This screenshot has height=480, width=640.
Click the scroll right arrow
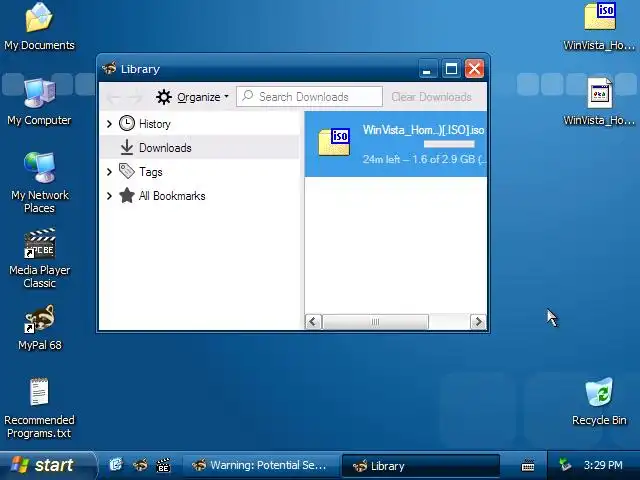tap(478, 322)
